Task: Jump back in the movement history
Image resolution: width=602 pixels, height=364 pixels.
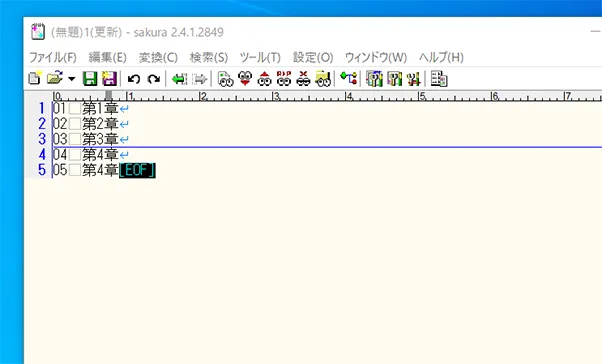Action: (179, 79)
